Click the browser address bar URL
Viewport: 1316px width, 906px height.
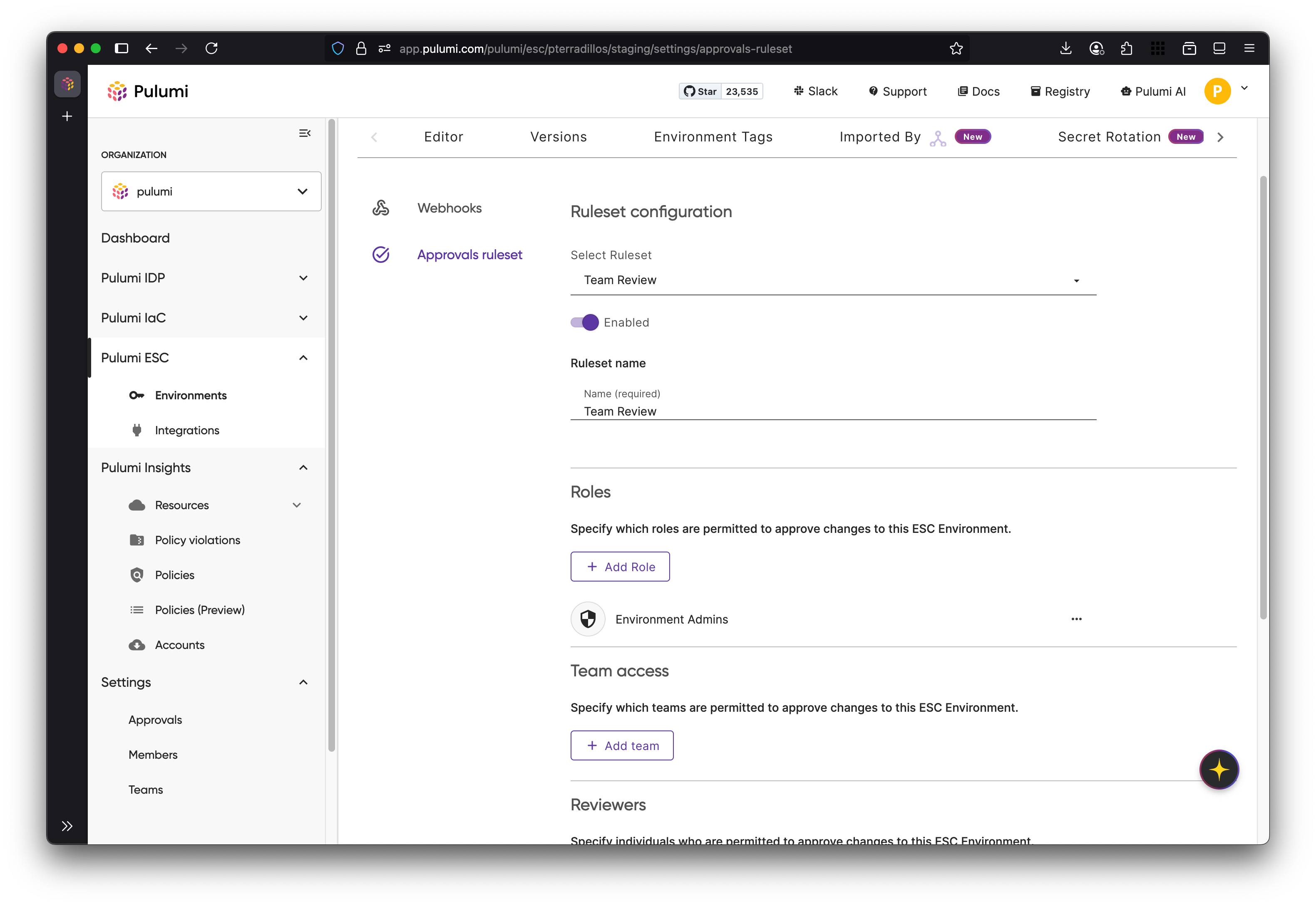[x=595, y=49]
